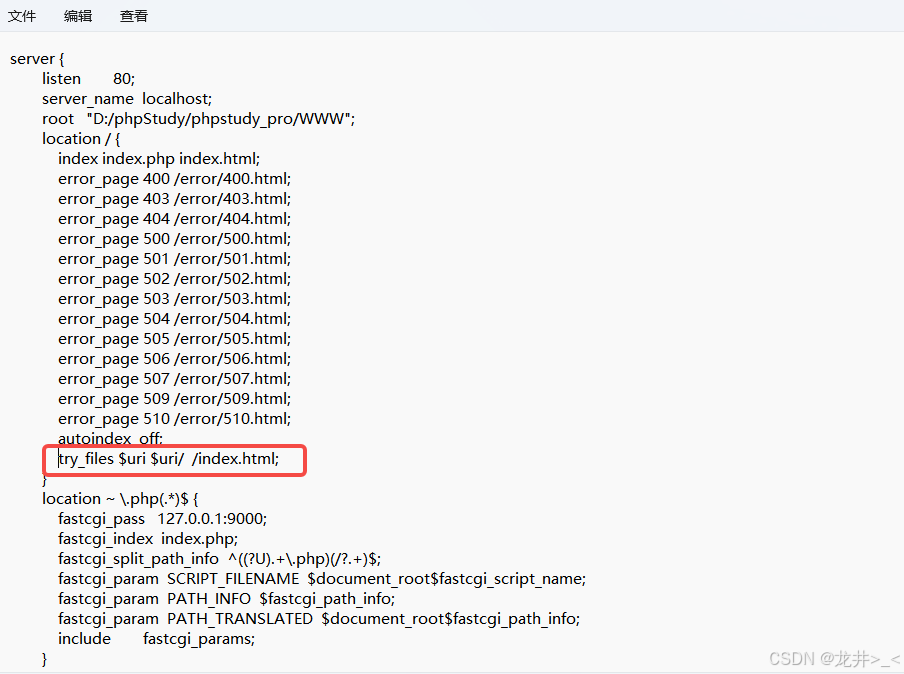Screen dimensions: 904x674
Task: Click the error_page 404 line
Action: pyautogui.click(x=174, y=219)
